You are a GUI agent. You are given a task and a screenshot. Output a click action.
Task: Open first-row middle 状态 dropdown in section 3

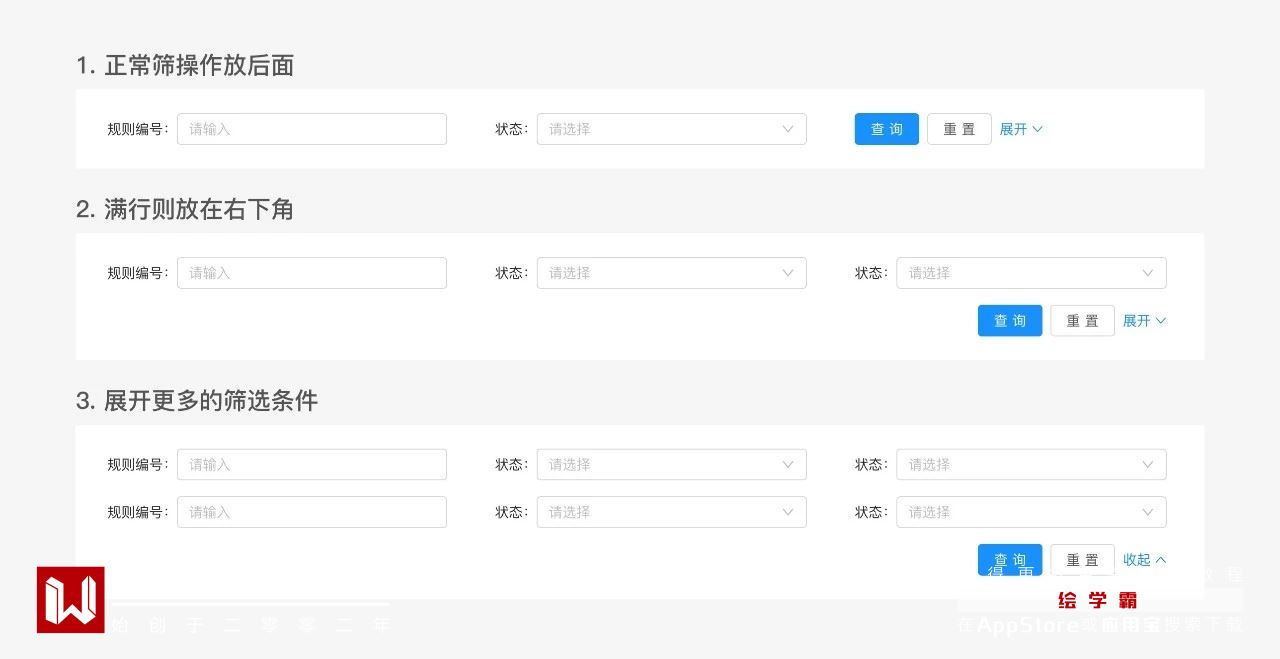click(671, 464)
